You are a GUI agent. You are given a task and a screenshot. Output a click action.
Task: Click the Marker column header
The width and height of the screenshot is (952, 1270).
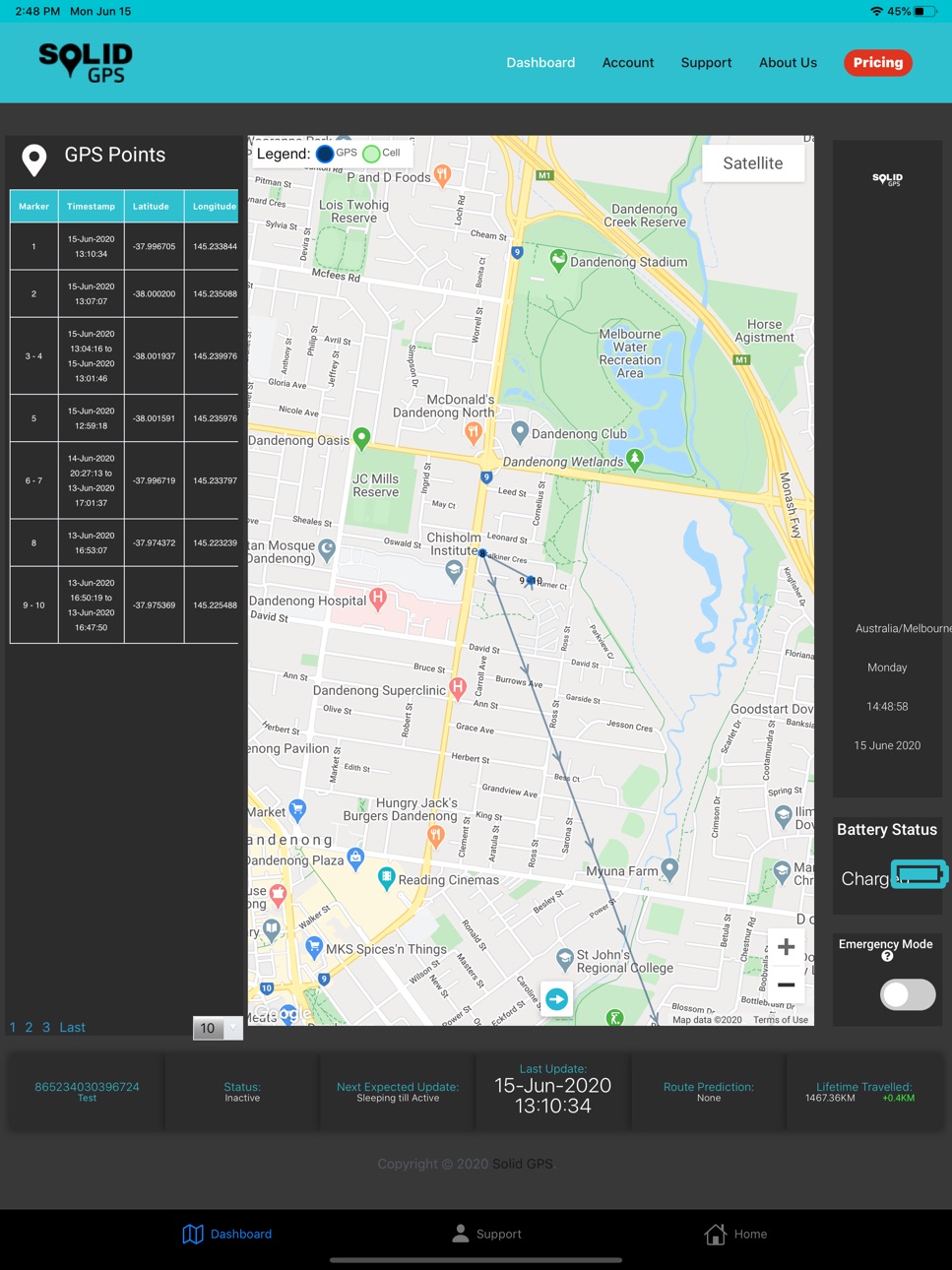pyautogui.click(x=33, y=206)
